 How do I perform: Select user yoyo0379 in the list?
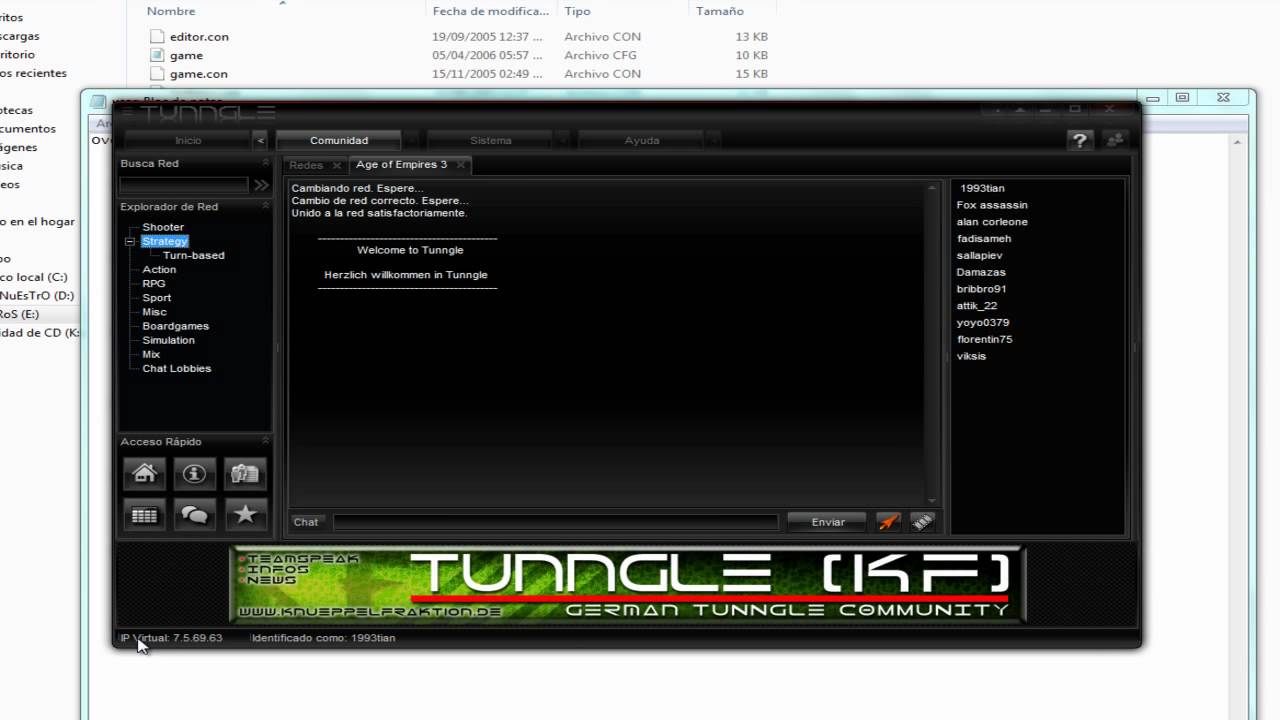(x=983, y=322)
